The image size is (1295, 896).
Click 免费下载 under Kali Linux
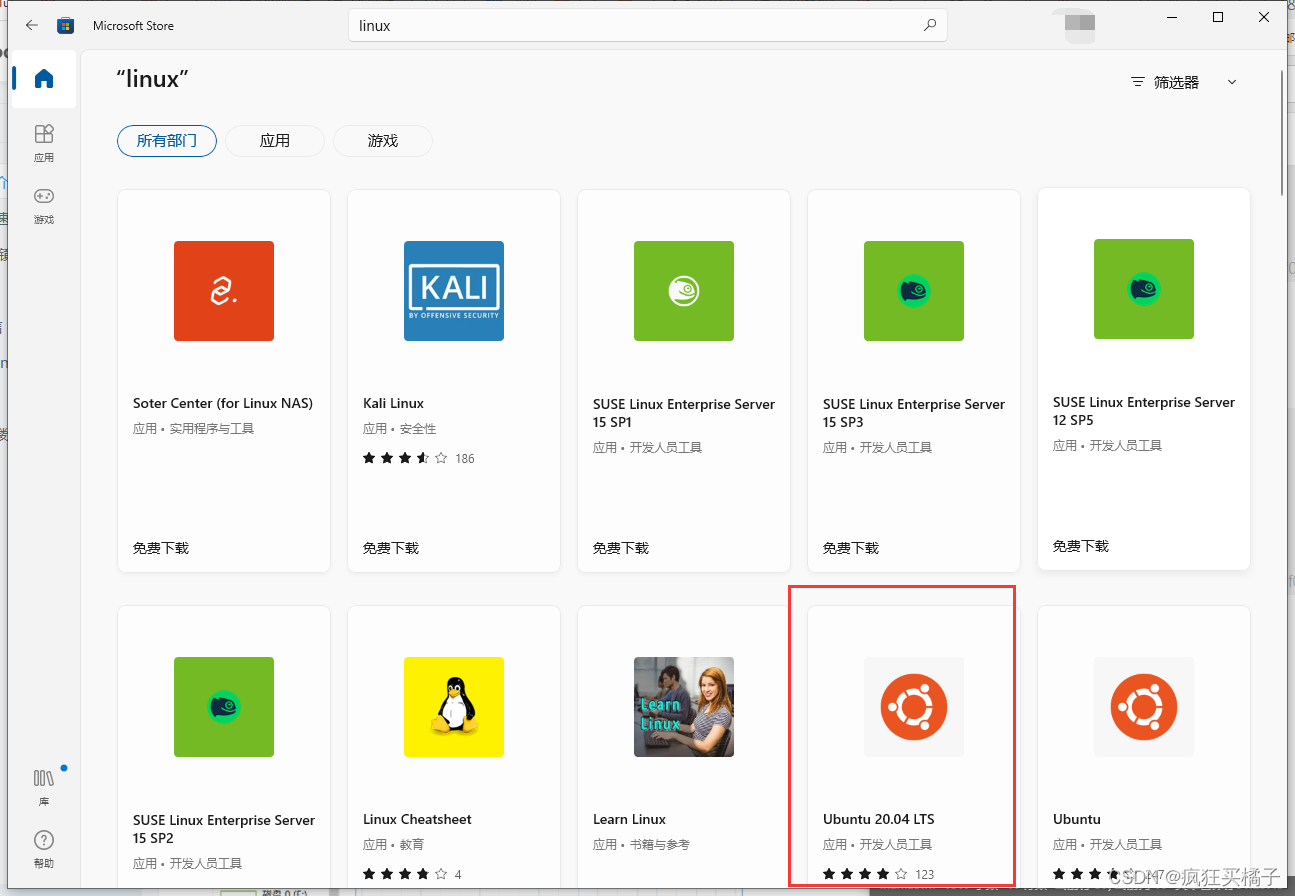[x=391, y=548]
